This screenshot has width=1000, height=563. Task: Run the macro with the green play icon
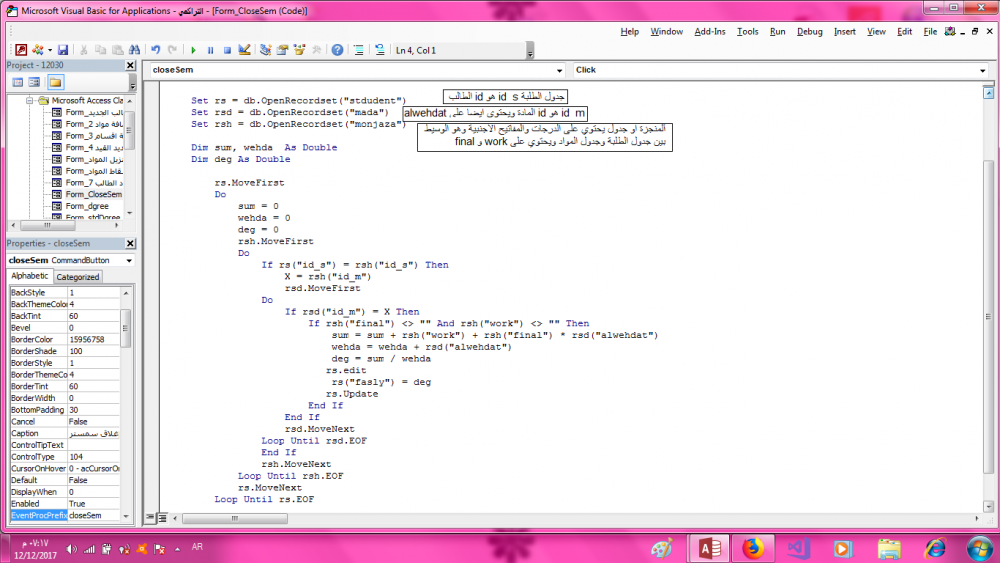click(x=193, y=50)
